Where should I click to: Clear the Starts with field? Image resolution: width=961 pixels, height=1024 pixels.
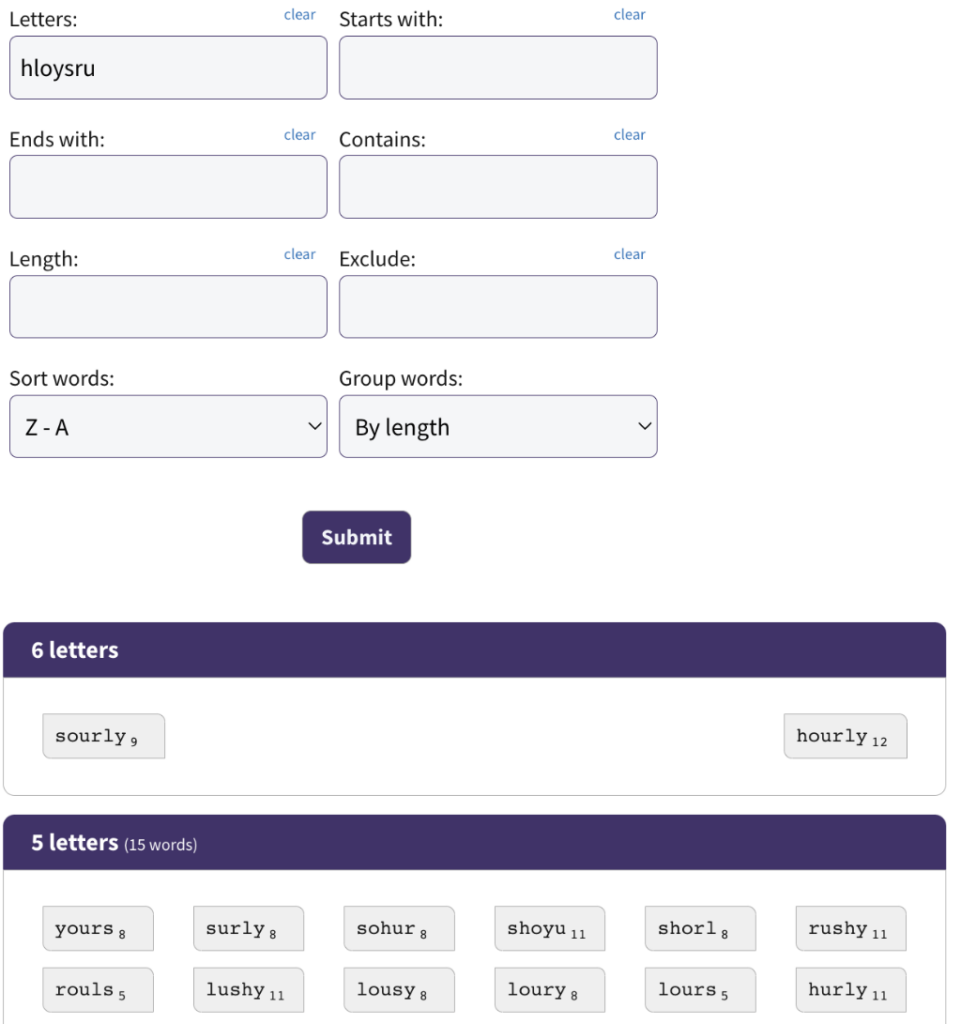tap(629, 15)
